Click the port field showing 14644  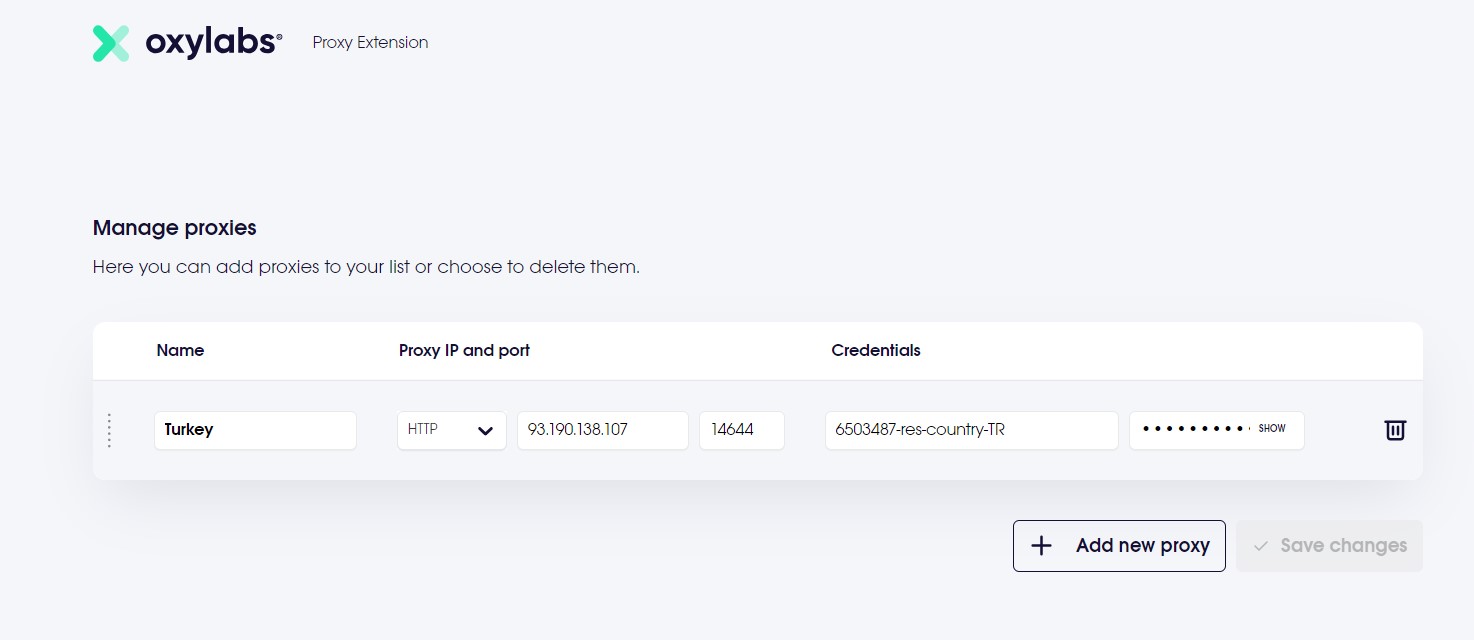click(741, 430)
